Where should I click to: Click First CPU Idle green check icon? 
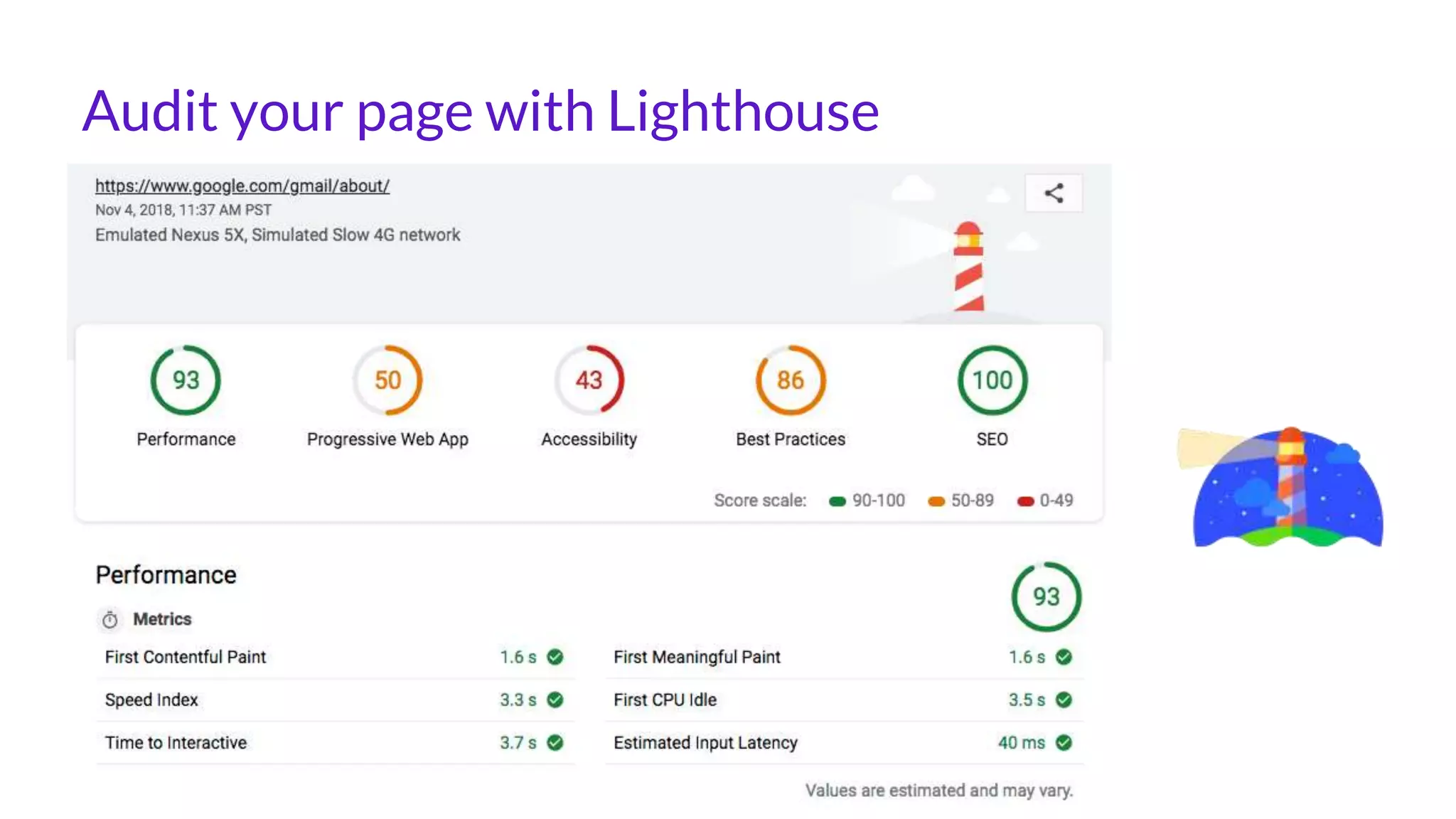point(1064,700)
